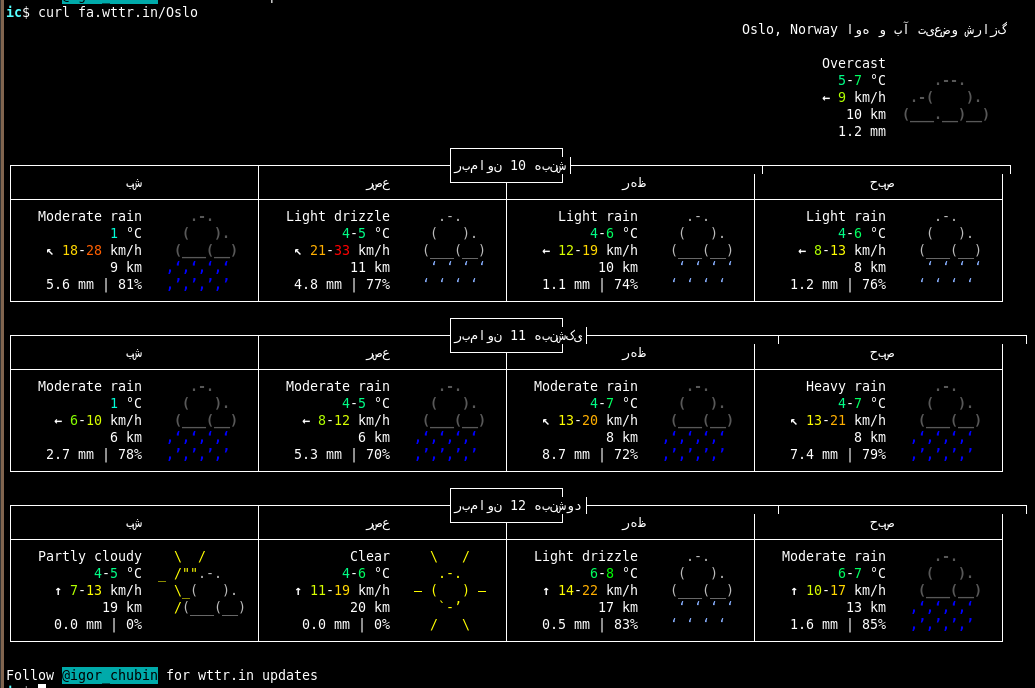Viewport: 1035px width, 688px height.
Task: Select precipitation 7.4 mm | 79%
Action: pos(838,454)
